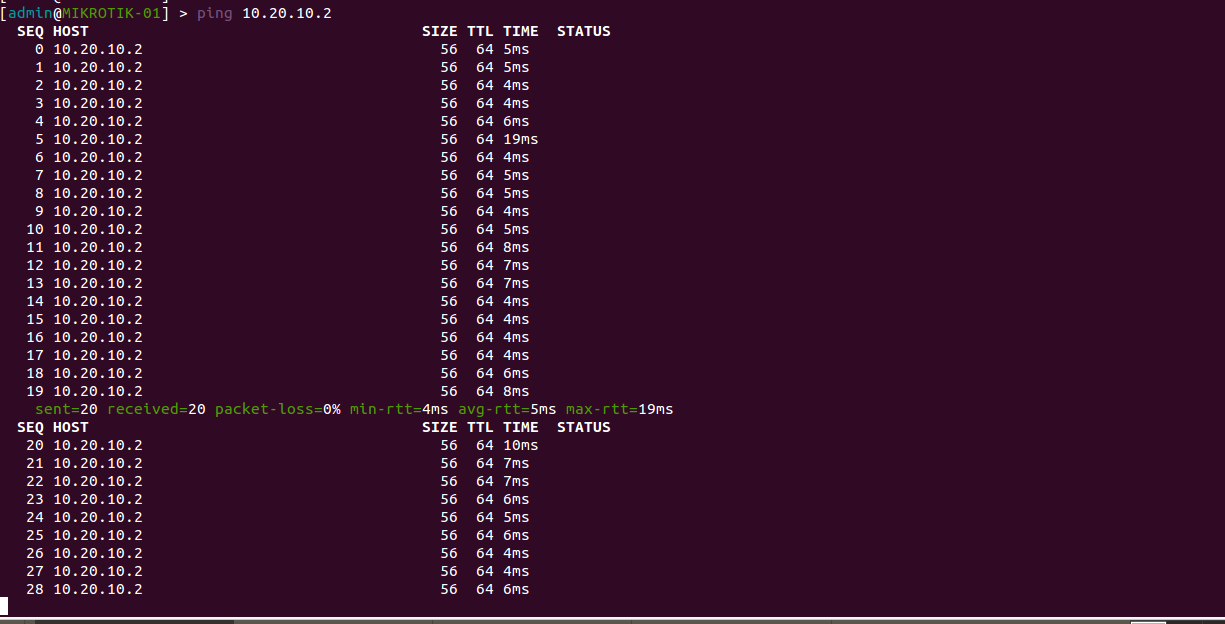Click the sequence number 28 in the last row
Viewport: 1225px width, 624px height.
click(x=35, y=589)
